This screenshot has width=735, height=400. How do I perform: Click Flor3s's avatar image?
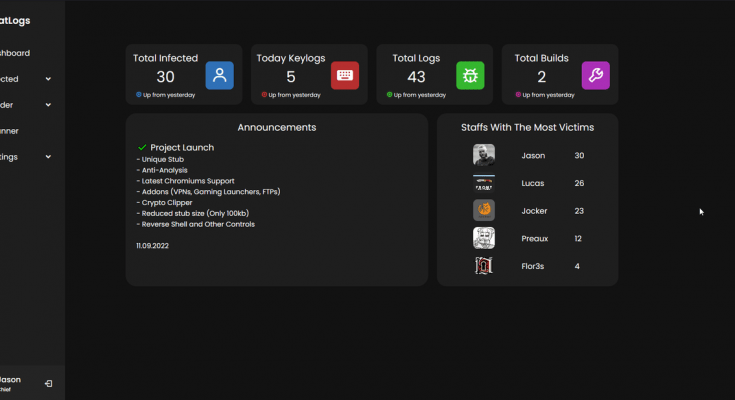(x=484, y=266)
